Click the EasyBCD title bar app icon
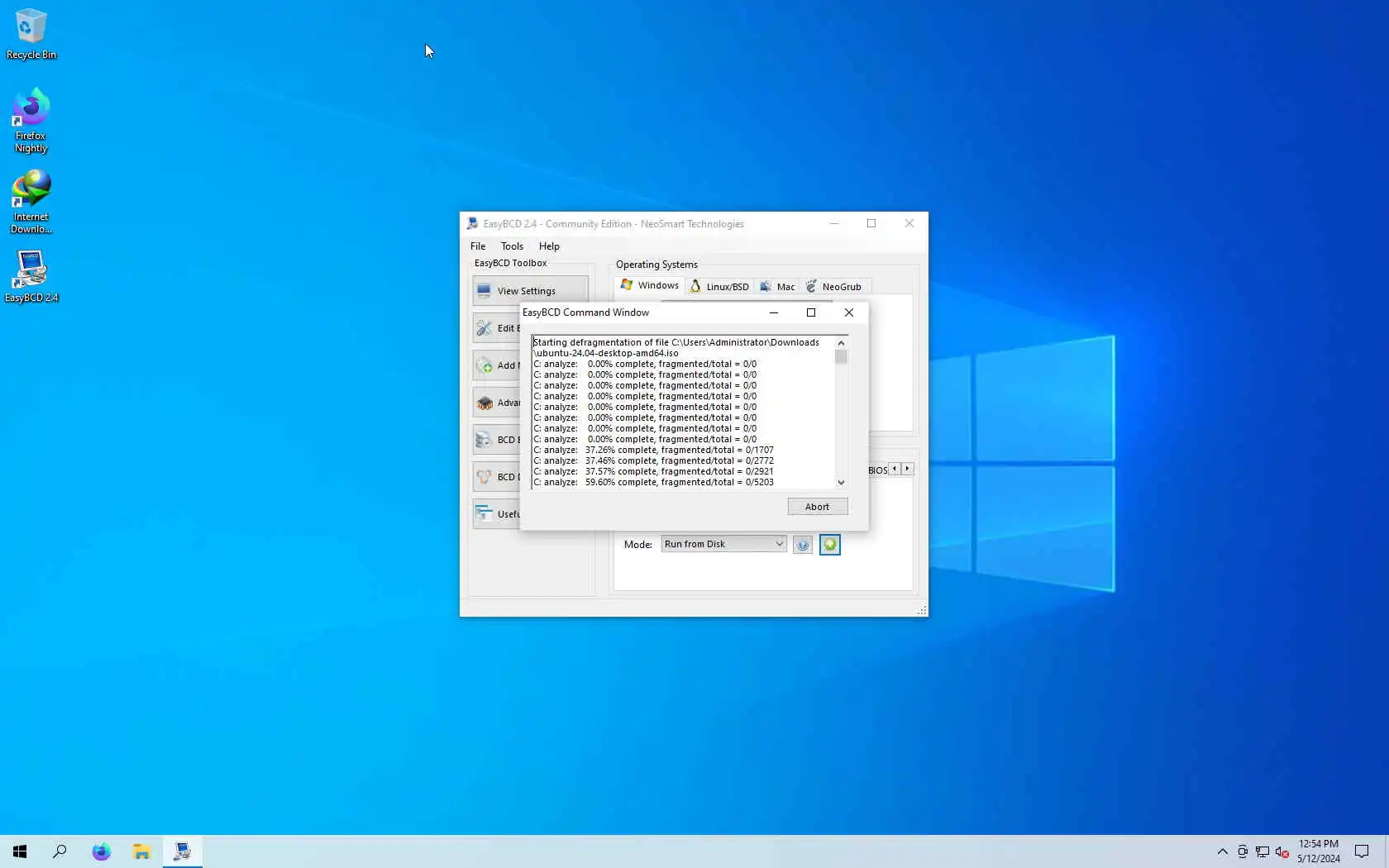The width and height of the screenshot is (1389, 868). tap(472, 223)
